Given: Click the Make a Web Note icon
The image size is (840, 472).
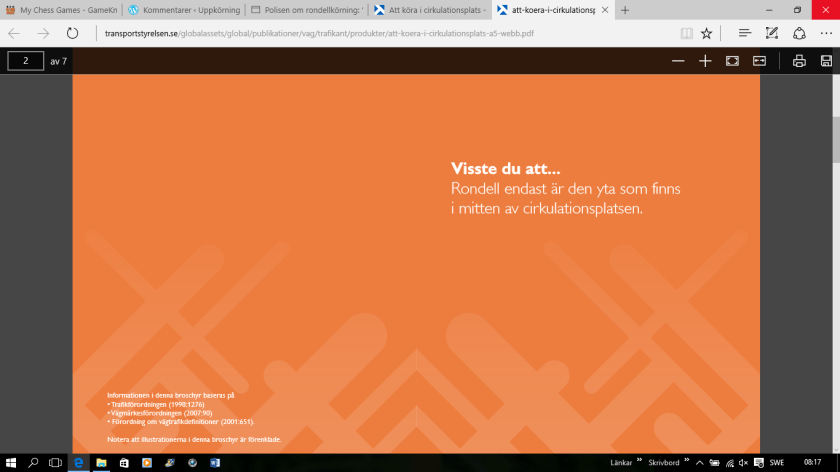Looking at the screenshot, I should tap(771, 33).
